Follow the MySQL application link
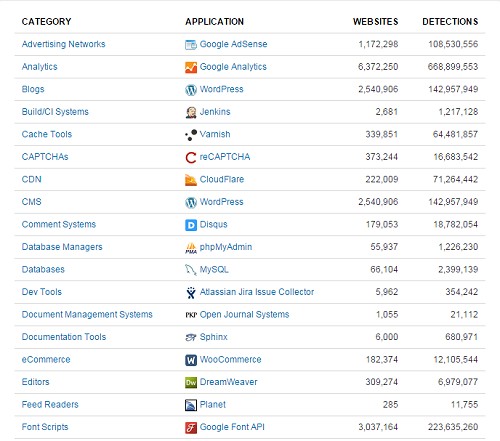This screenshot has height=441, width=500. point(214,269)
